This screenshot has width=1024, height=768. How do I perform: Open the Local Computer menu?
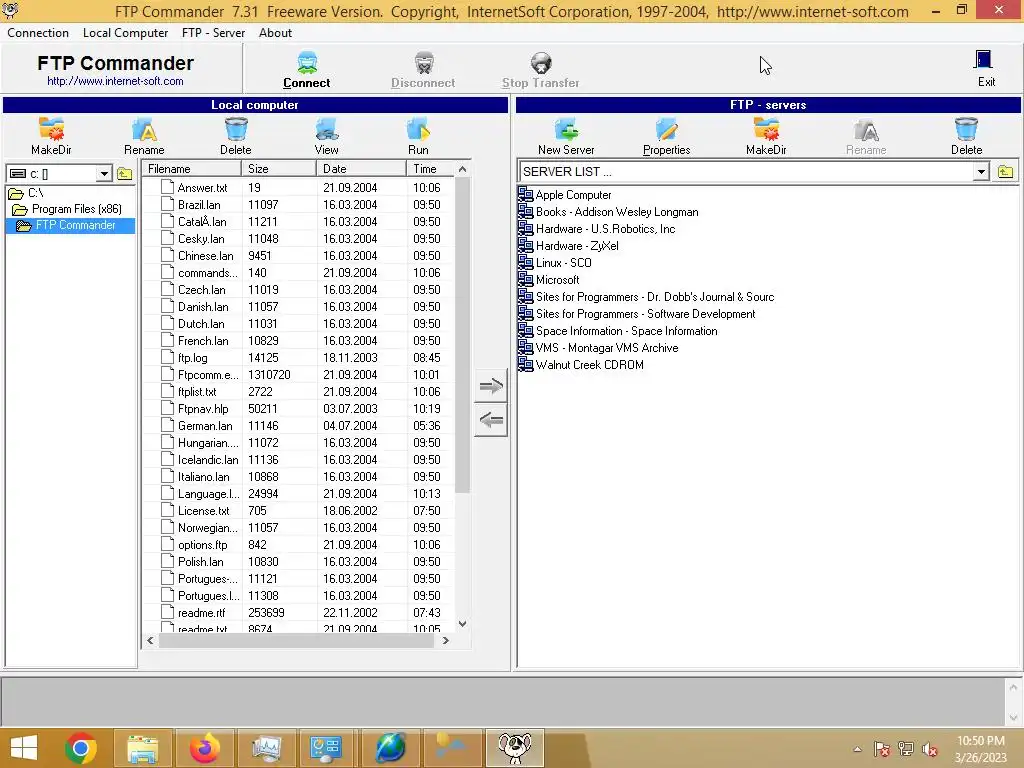pyautogui.click(x=125, y=33)
